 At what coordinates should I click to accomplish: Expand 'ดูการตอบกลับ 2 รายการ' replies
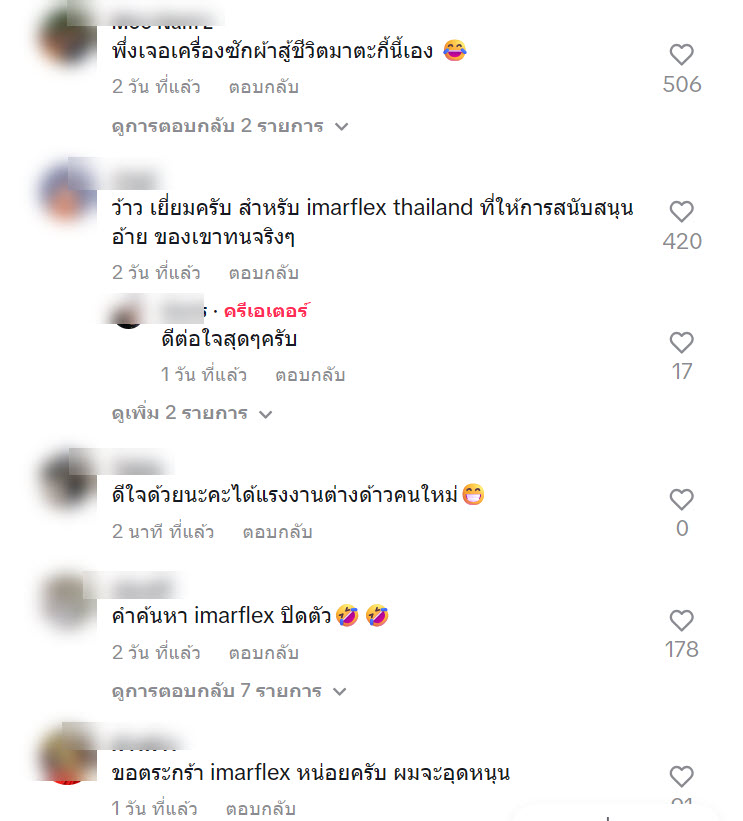230,126
